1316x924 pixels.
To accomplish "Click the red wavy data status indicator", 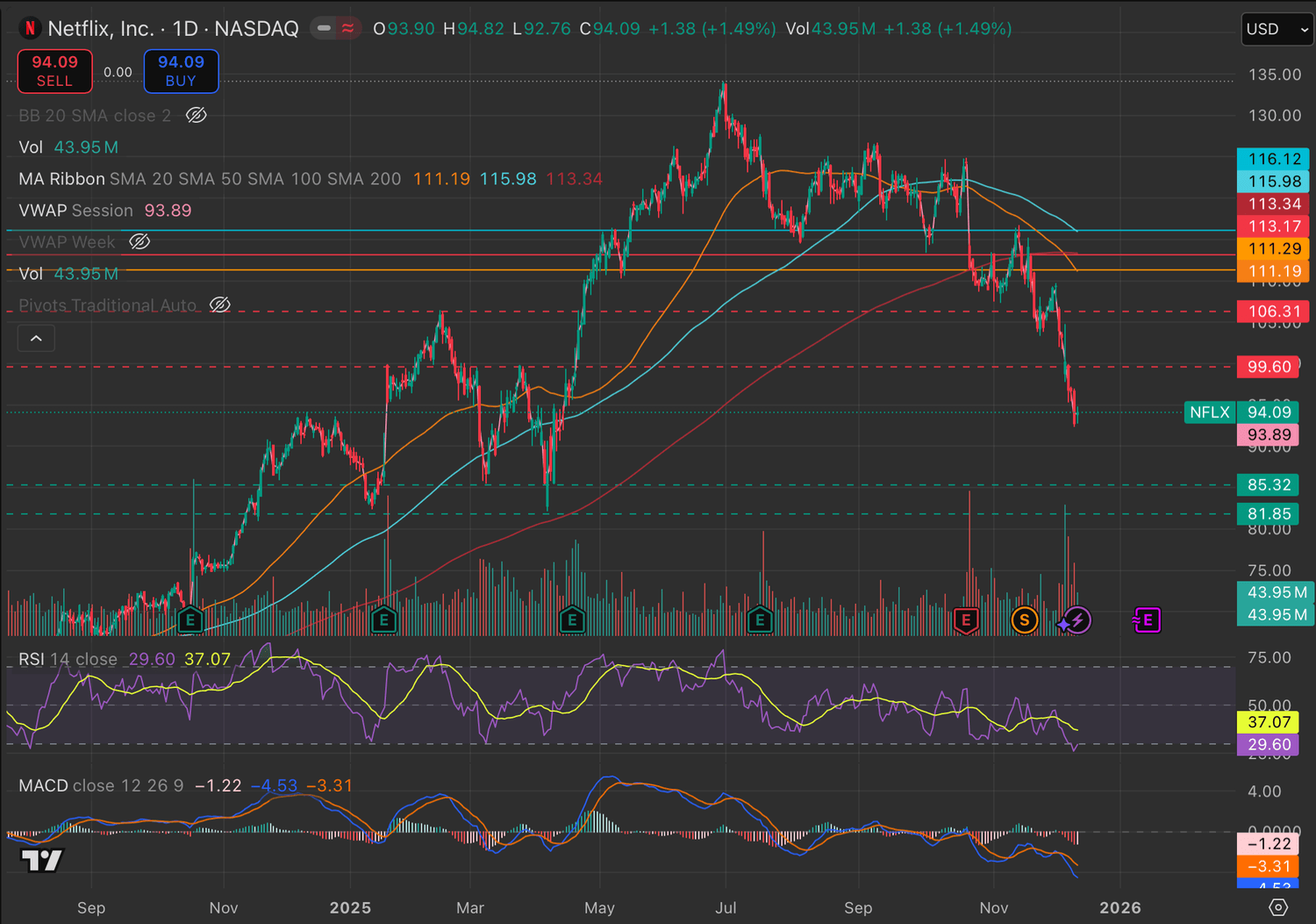I will (348, 28).
